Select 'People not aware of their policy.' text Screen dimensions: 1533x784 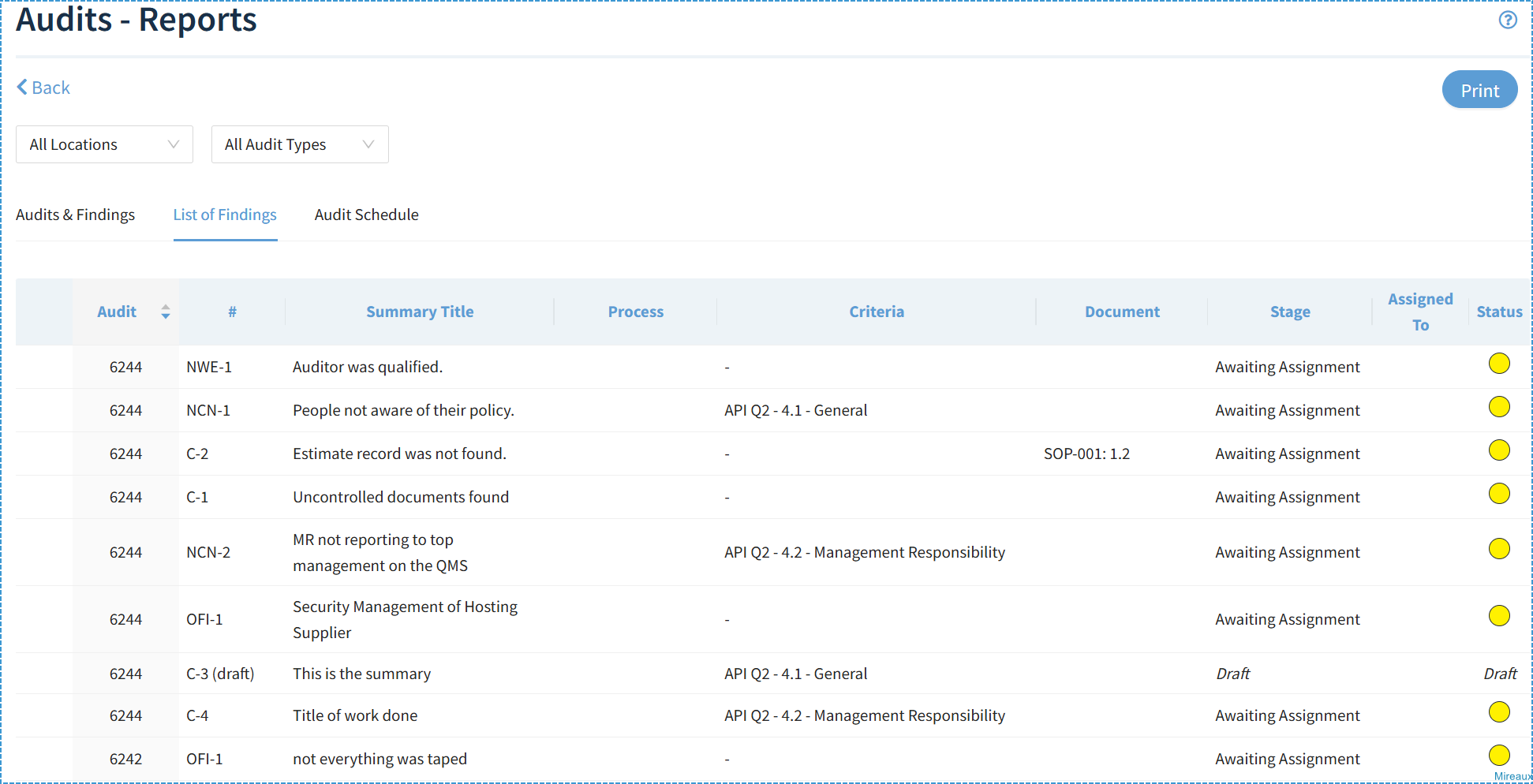pos(403,410)
